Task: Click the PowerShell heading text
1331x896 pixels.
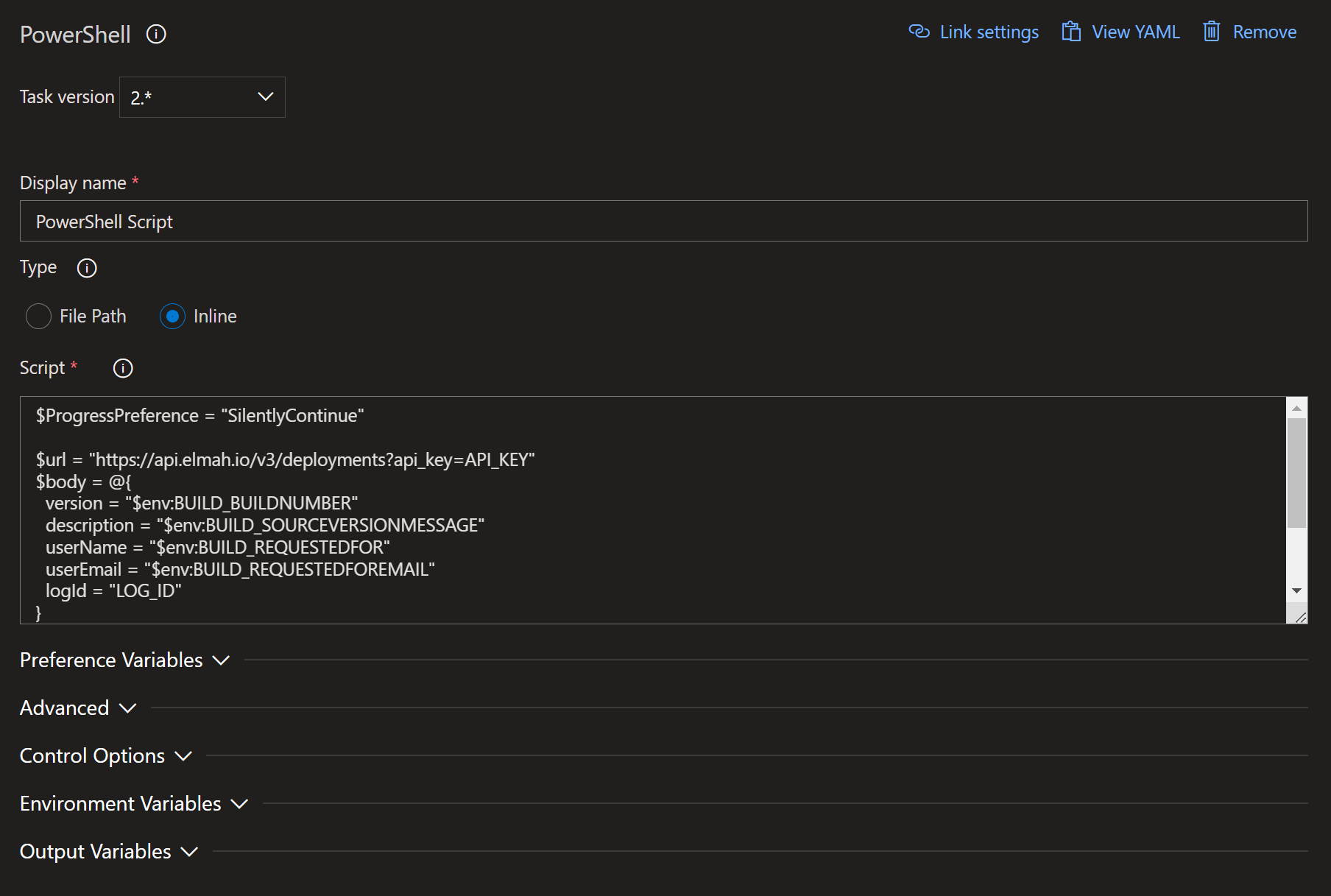Action: tap(75, 35)
